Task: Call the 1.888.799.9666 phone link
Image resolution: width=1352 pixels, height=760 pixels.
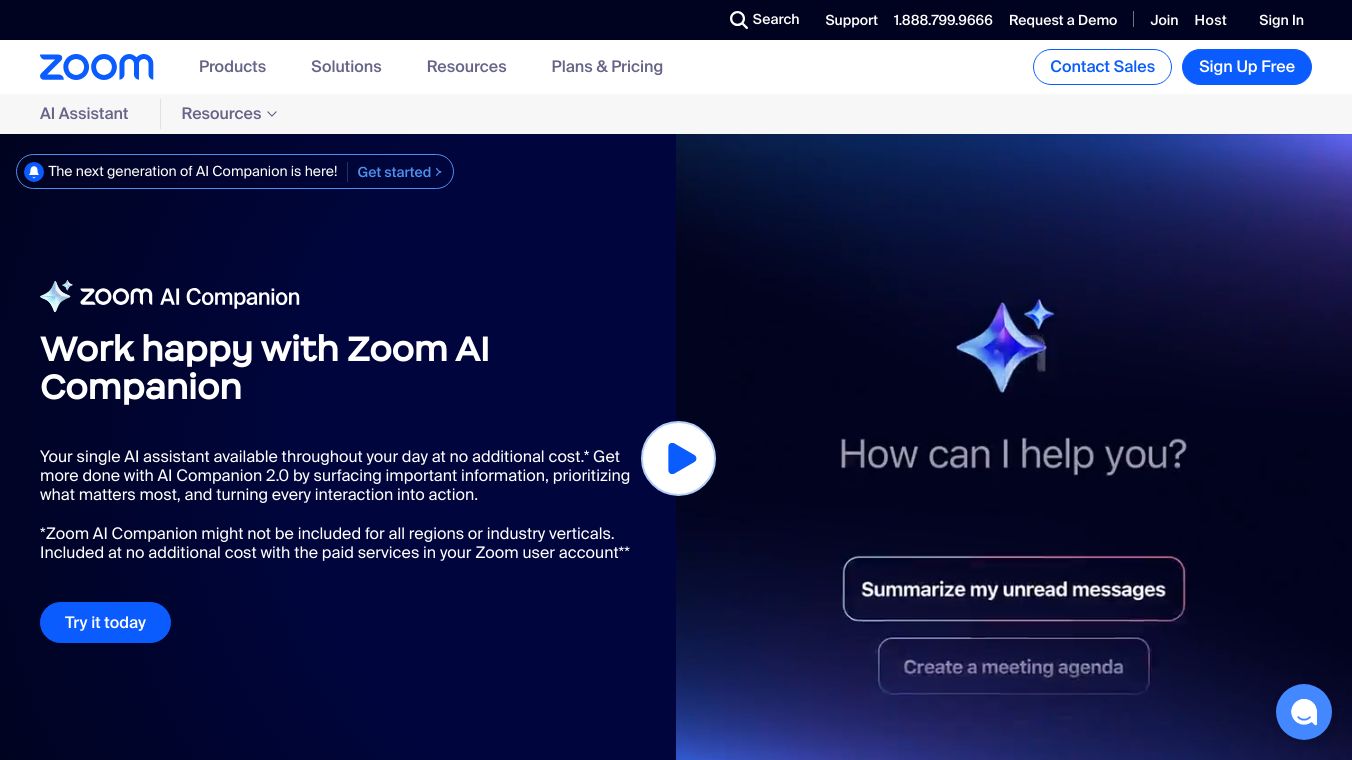Action: point(943,20)
